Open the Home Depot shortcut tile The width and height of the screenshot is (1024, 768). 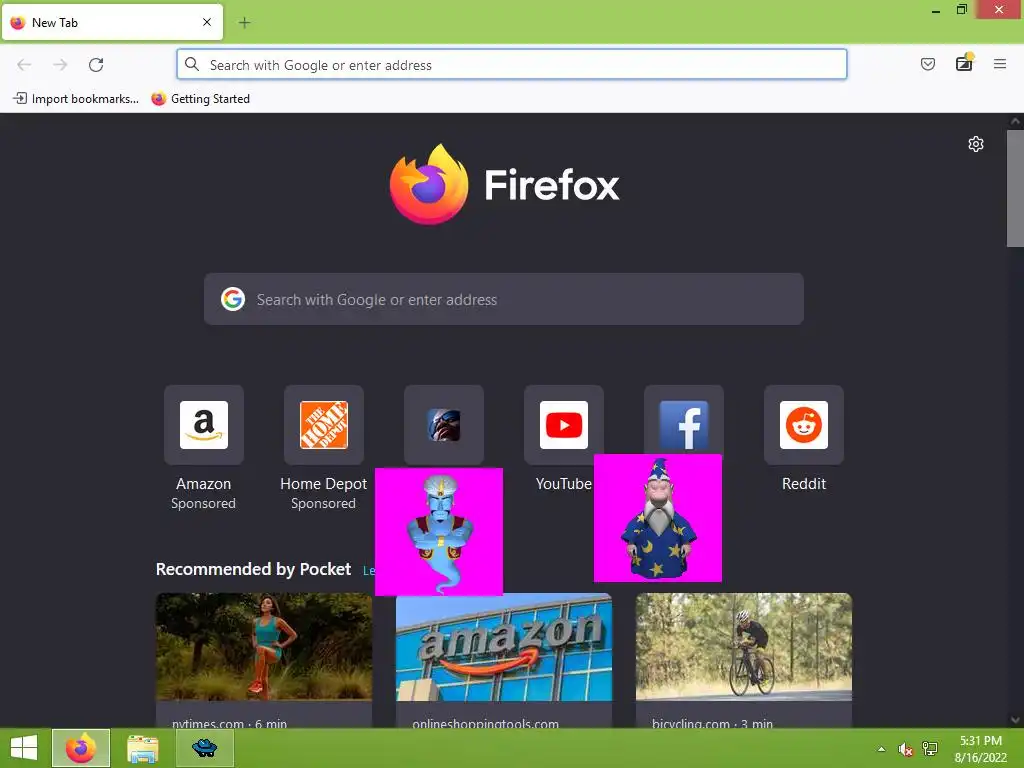[323, 425]
